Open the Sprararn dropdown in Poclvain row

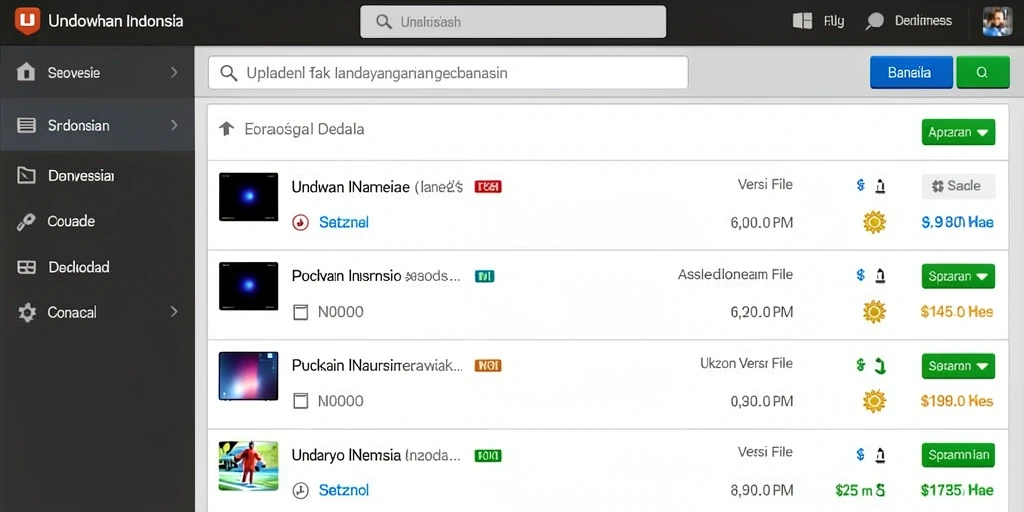click(958, 276)
